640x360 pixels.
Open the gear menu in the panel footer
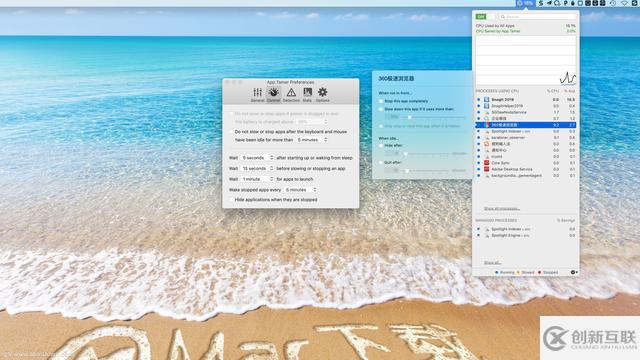(573, 272)
